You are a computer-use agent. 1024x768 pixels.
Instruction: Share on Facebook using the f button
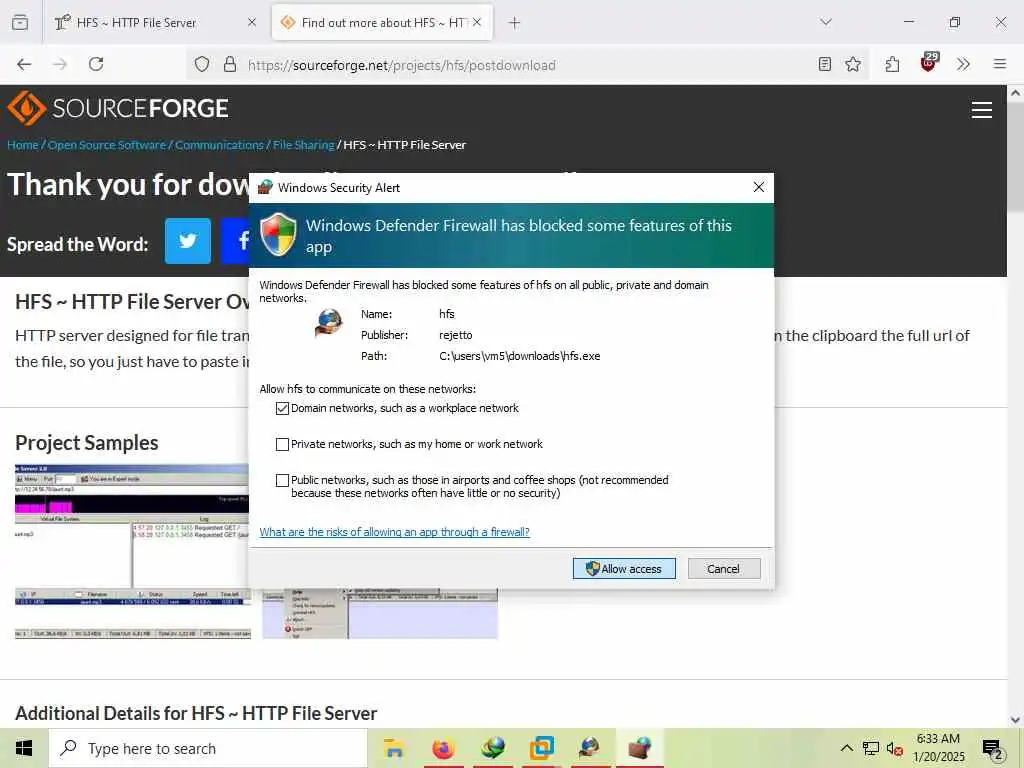coord(236,241)
